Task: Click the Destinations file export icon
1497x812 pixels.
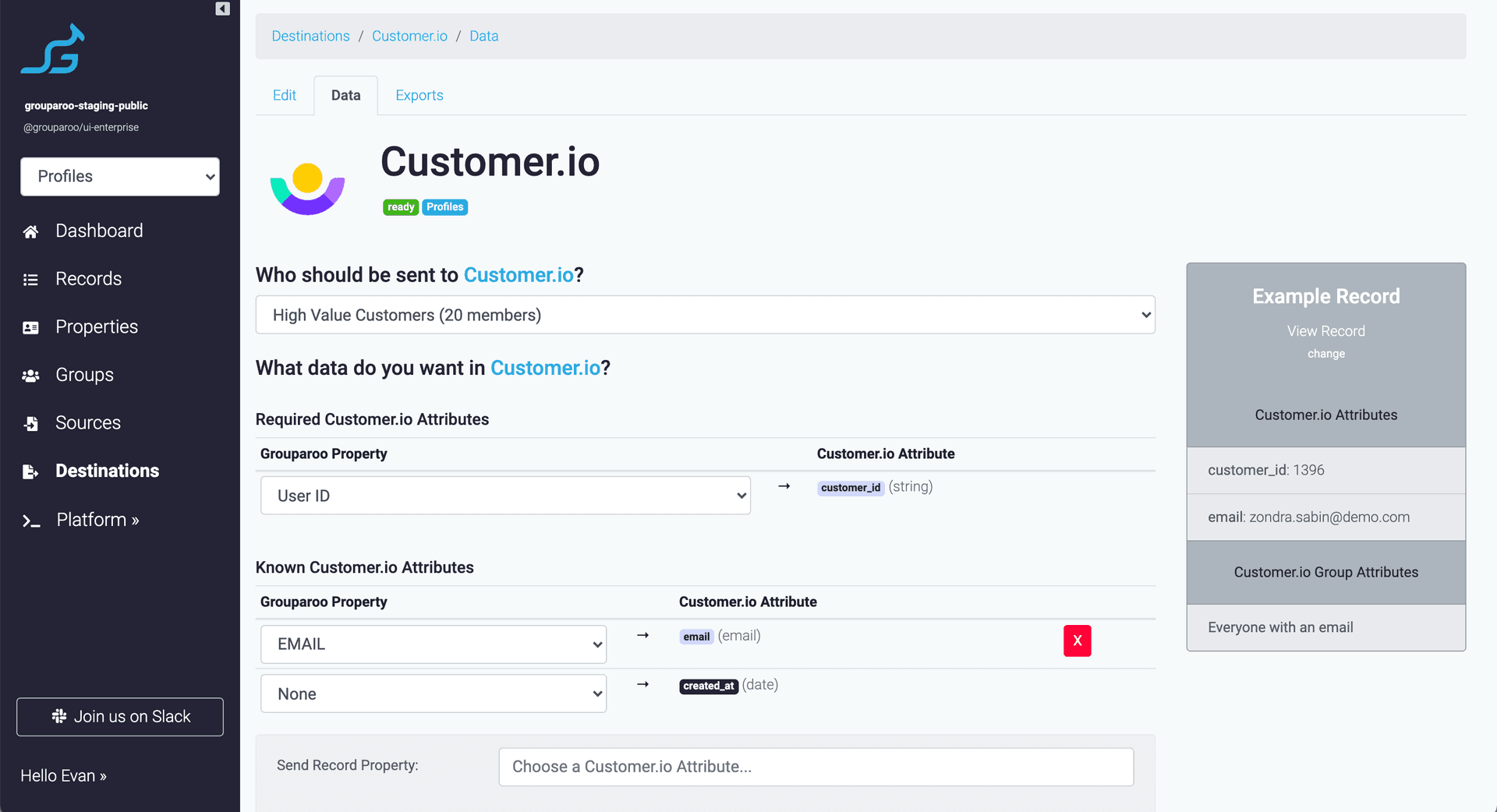Action: click(30, 471)
